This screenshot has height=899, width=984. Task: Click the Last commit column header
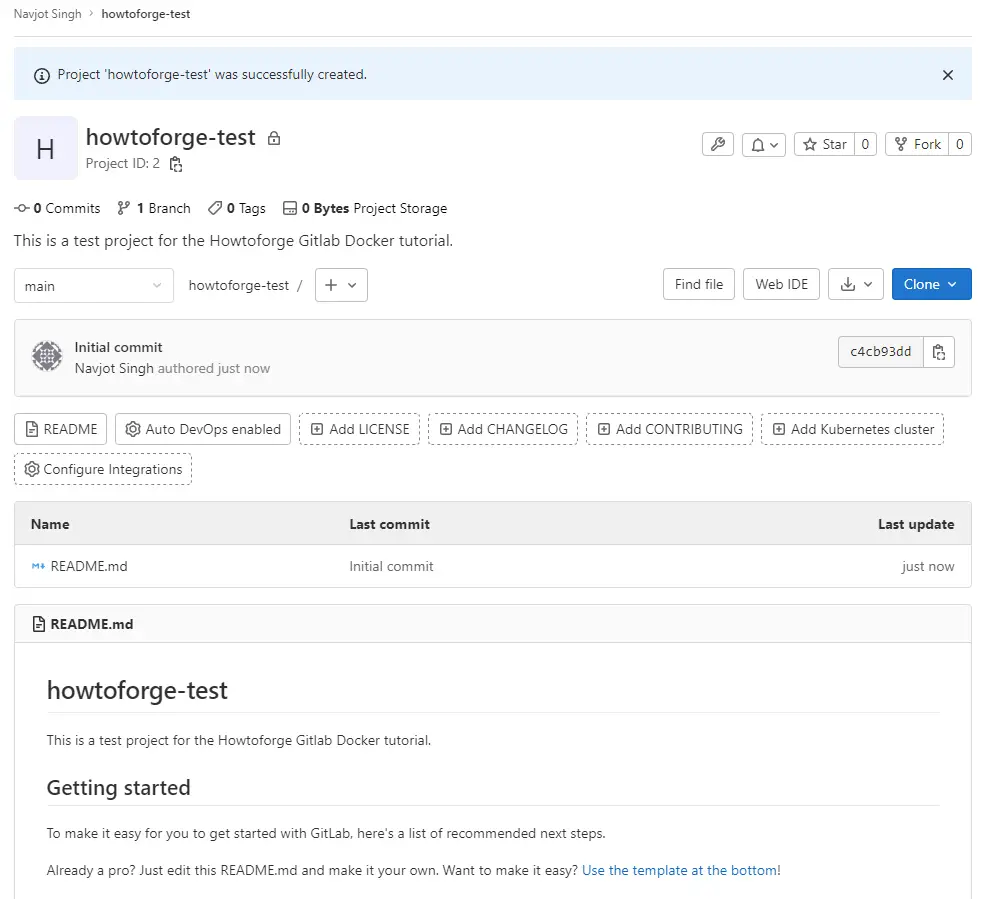pos(389,524)
